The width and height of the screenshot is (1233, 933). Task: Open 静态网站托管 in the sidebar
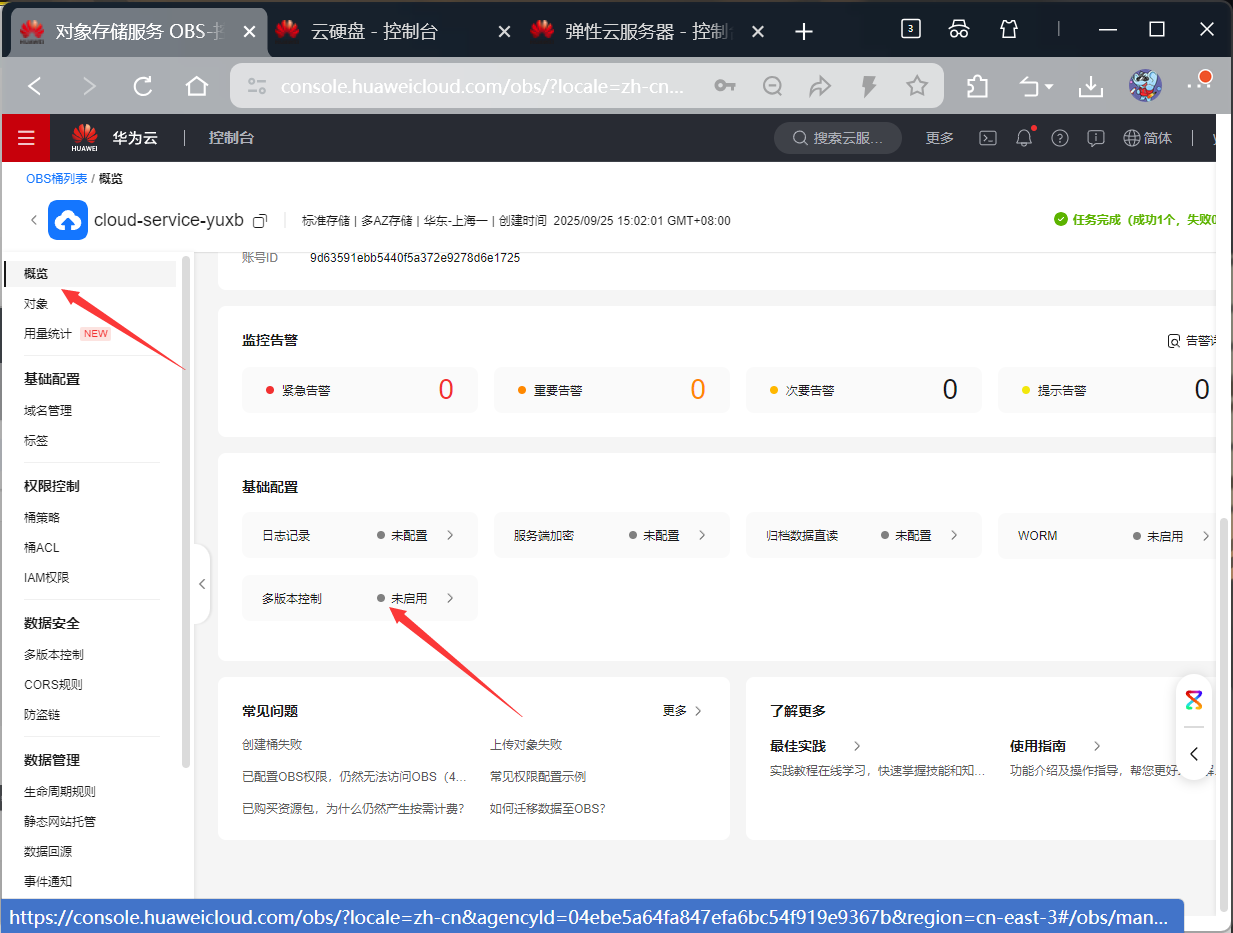60,822
